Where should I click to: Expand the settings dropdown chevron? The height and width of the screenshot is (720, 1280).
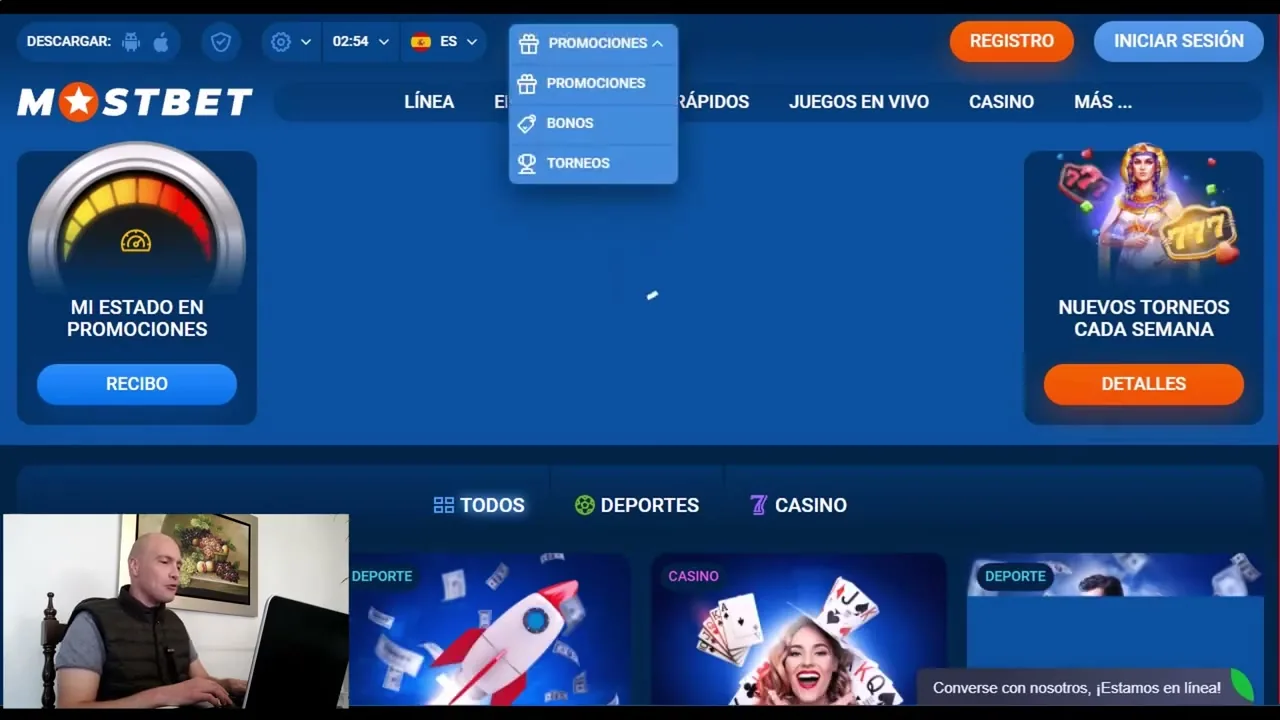[306, 42]
